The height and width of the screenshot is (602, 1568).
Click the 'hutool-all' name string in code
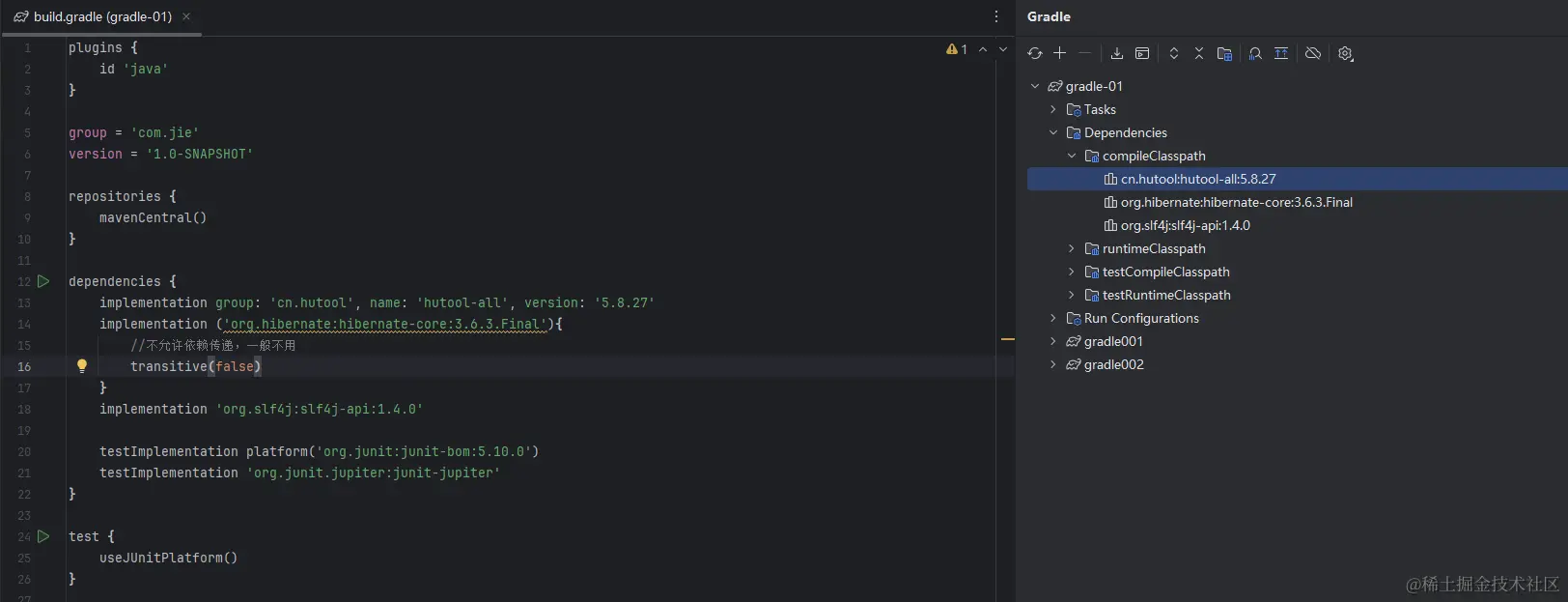pyautogui.click(x=462, y=302)
